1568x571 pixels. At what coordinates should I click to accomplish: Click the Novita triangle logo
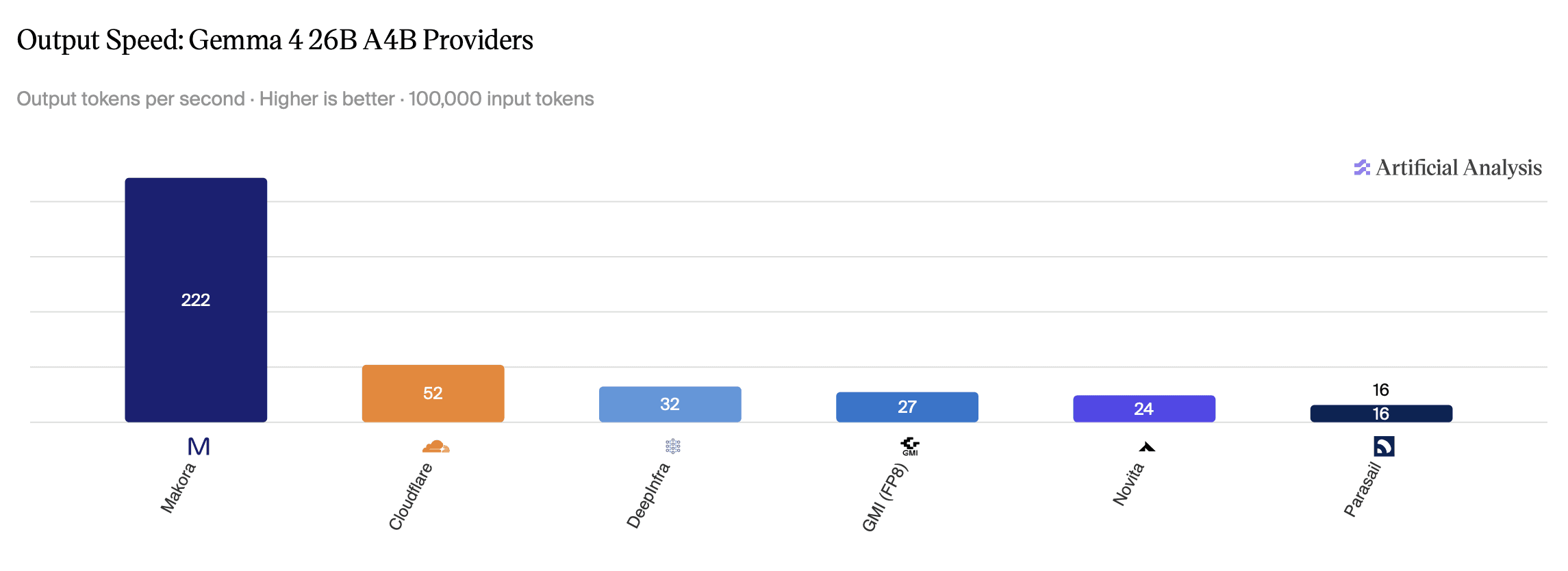coord(1147,447)
